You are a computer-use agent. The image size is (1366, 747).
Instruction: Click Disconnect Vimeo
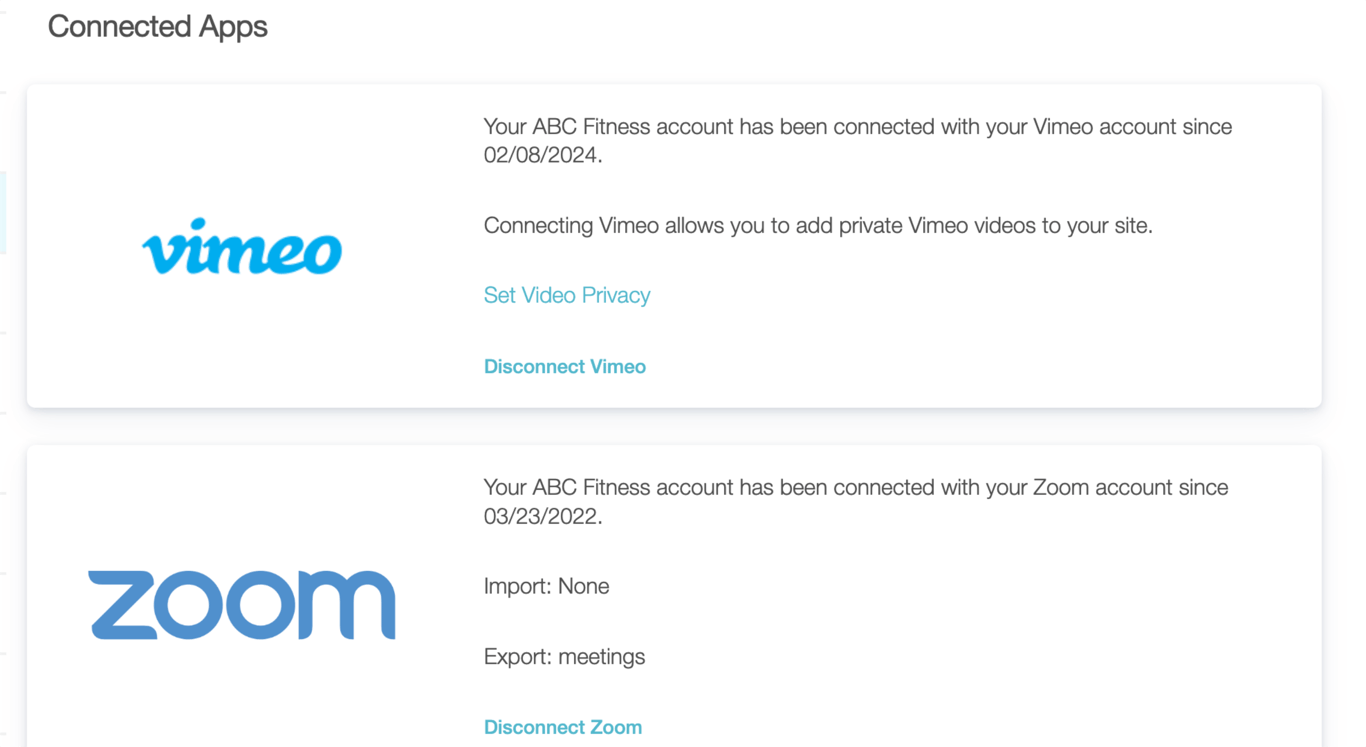(564, 366)
